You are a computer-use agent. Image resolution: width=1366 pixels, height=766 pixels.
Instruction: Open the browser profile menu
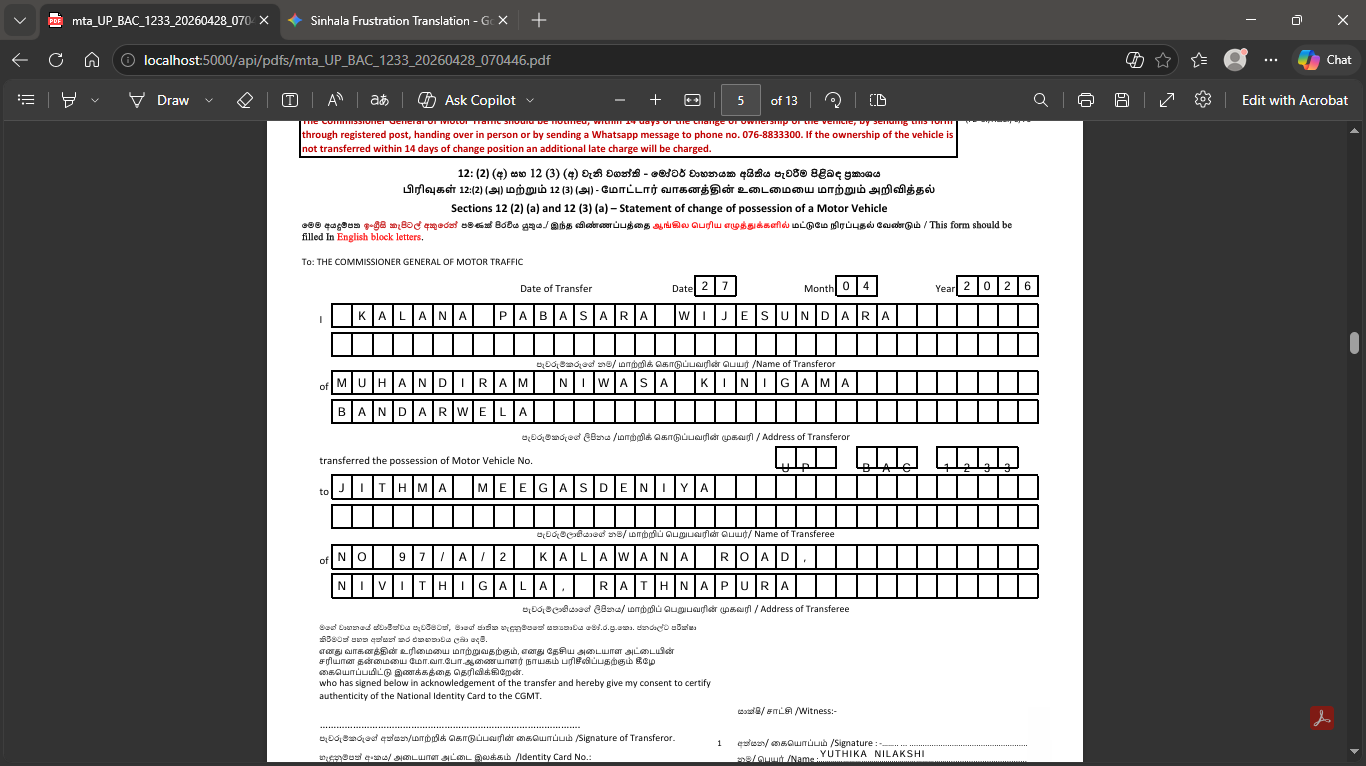[1236, 60]
